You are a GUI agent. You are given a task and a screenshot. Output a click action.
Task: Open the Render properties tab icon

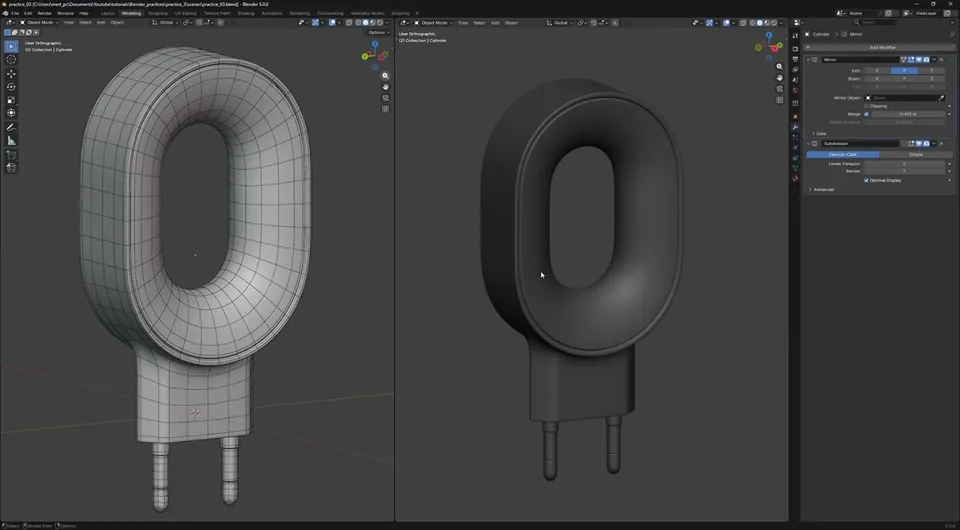[795, 49]
